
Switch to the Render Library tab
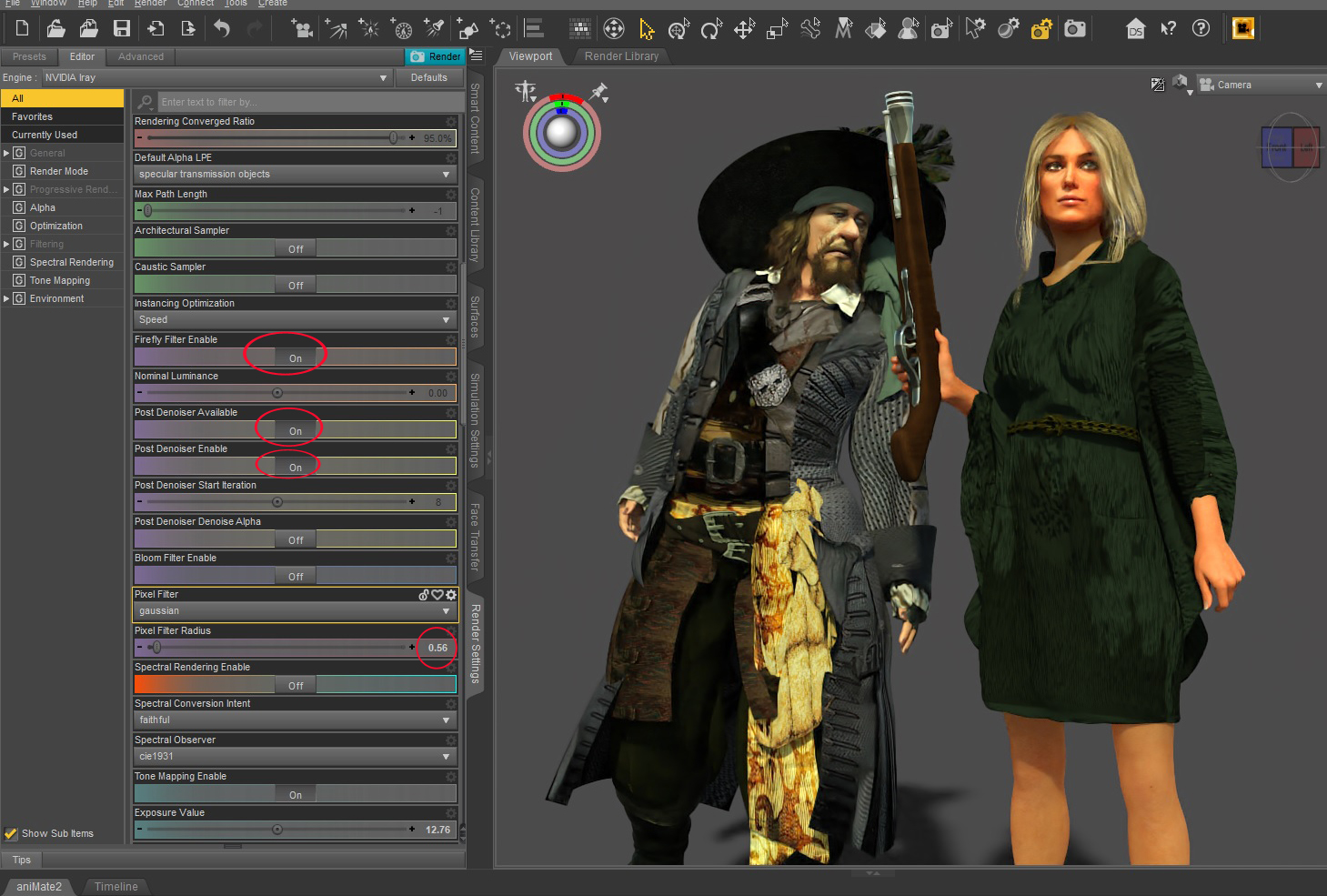tap(621, 56)
